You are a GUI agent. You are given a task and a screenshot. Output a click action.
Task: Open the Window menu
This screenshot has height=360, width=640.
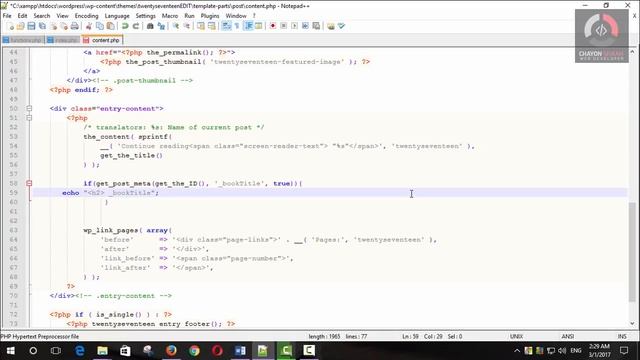point(236,16)
